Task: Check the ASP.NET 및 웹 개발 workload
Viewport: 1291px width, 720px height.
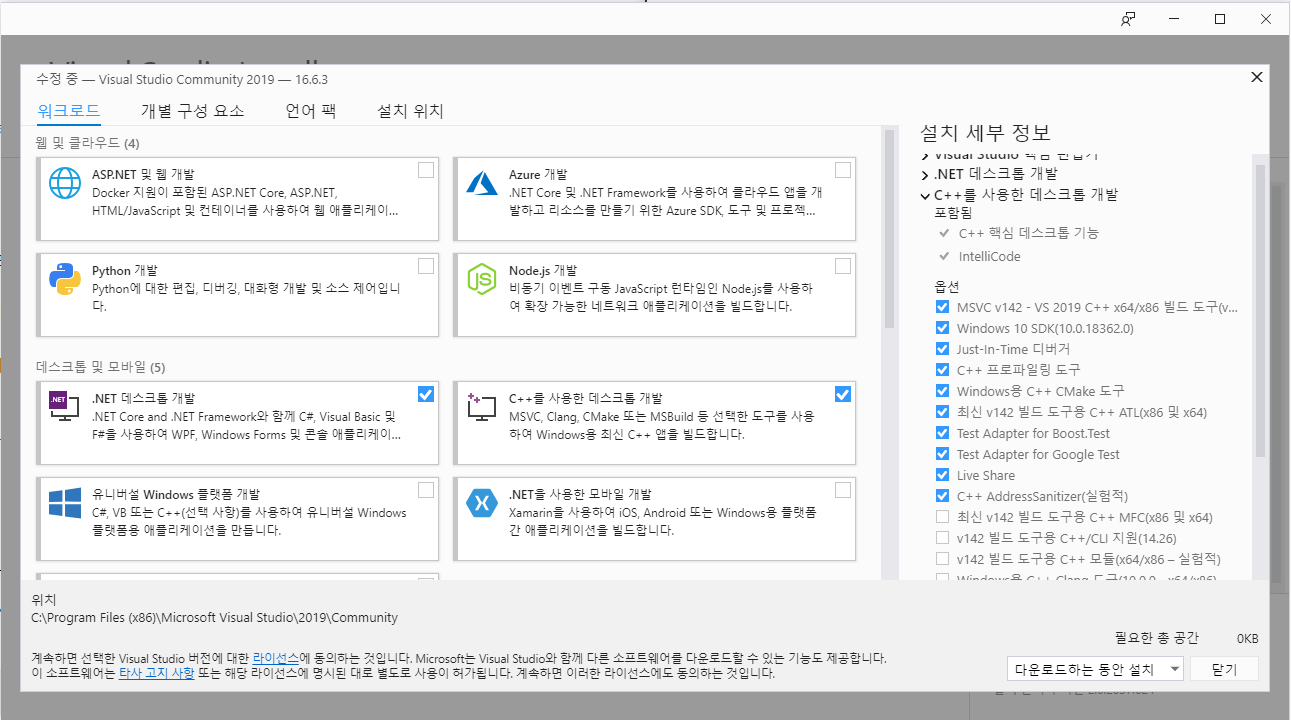Action: point(426,170)
